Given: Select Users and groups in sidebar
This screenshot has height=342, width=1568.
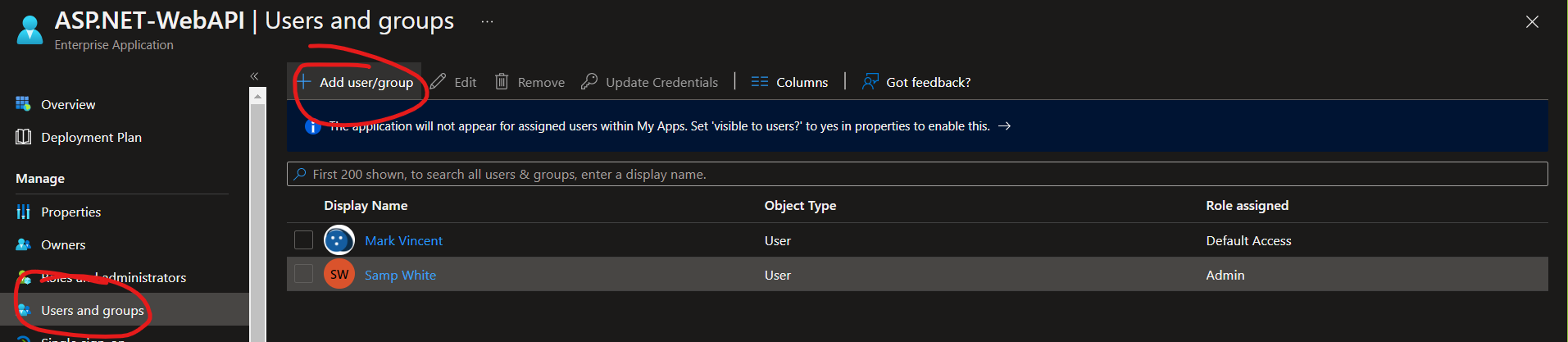Looking at the screenshot, I should coord(93,310).
